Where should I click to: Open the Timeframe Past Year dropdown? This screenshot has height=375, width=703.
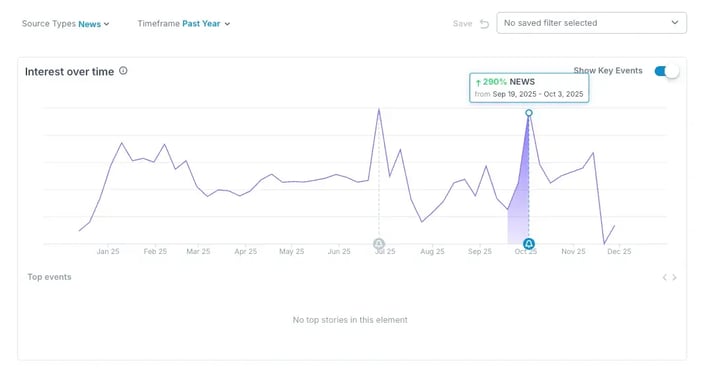pyautogui.click(x=183, y=24)
